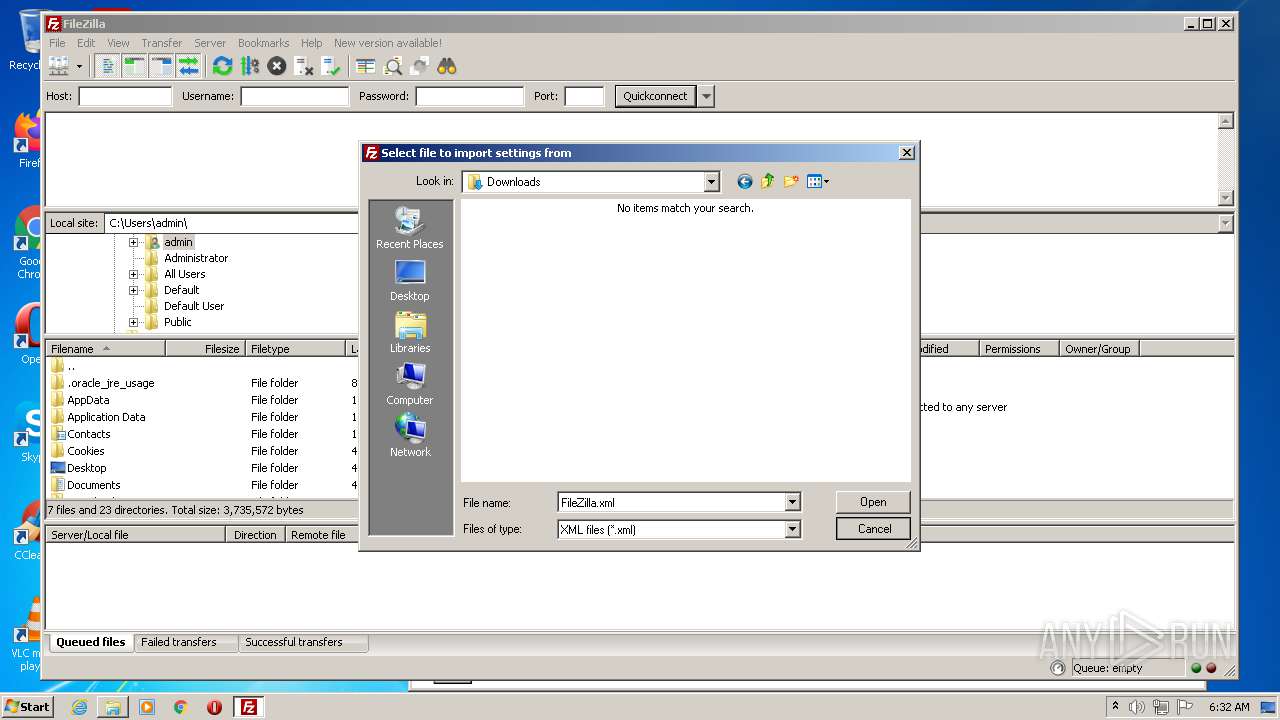Refresh file and folder lists
This screenshot has width=1280, height=720.
coord(222,66)
